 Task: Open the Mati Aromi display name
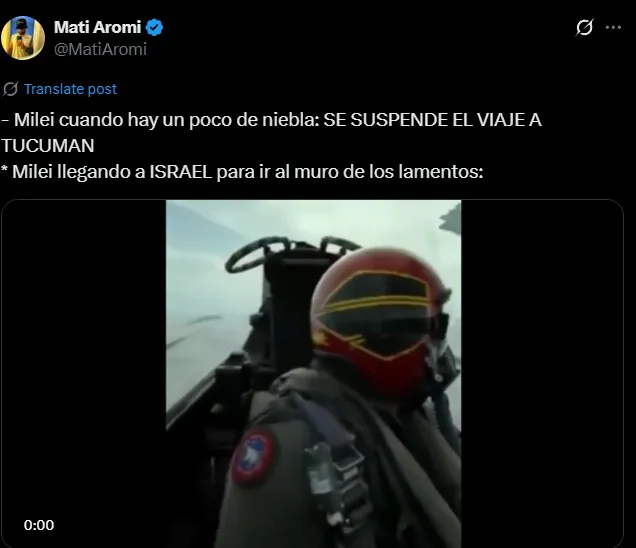pyautogui.click(x=97, y=27)
